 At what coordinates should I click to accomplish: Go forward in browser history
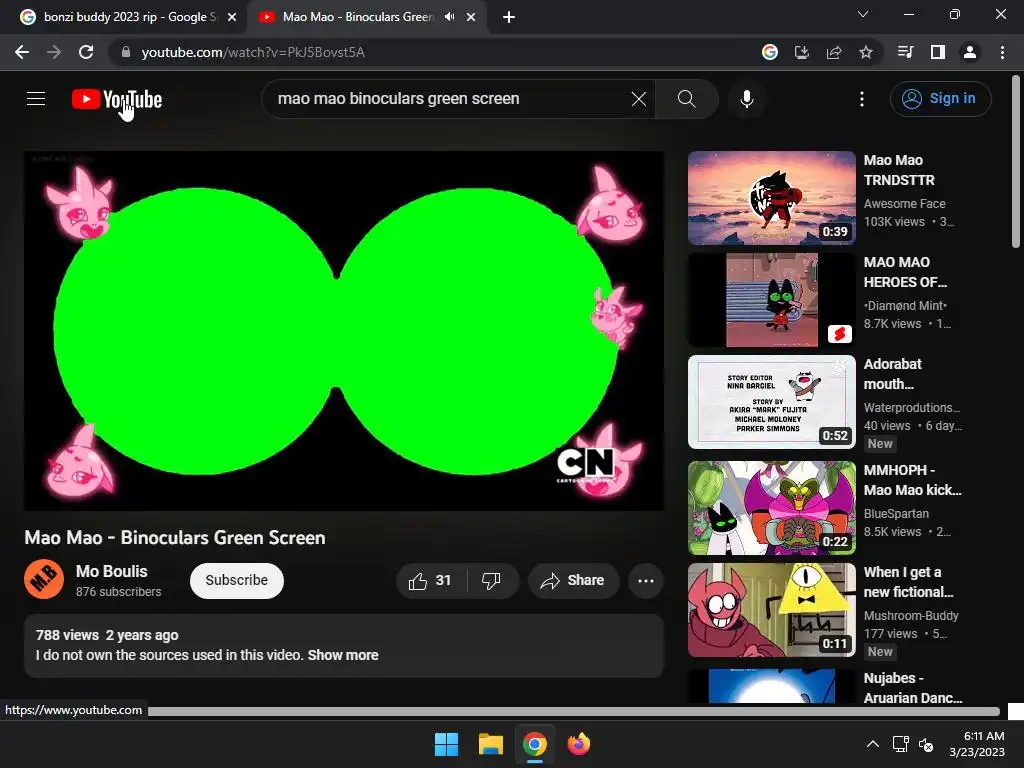[54, 52]
